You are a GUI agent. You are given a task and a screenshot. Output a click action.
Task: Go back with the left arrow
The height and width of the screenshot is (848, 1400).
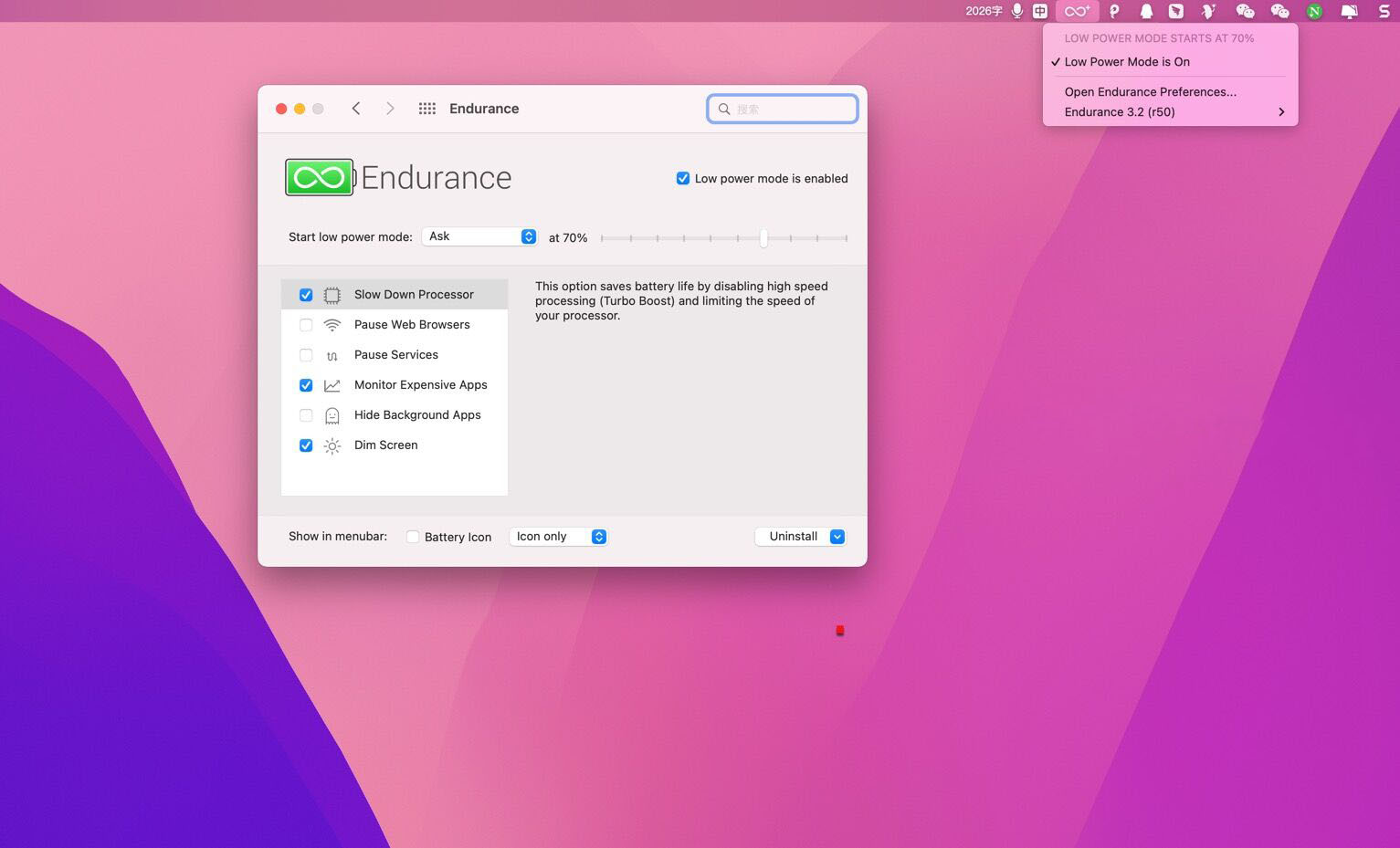[356, 109]
